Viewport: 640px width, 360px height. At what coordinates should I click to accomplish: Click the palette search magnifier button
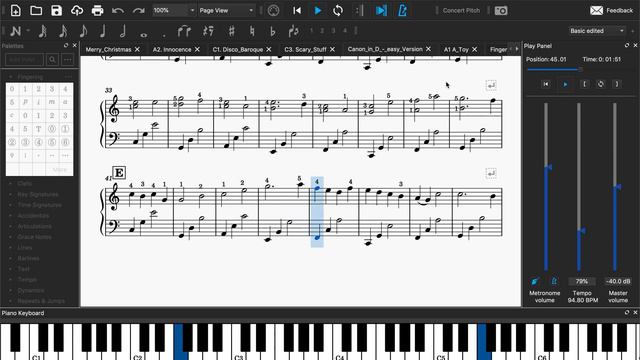tap(52, 60)
